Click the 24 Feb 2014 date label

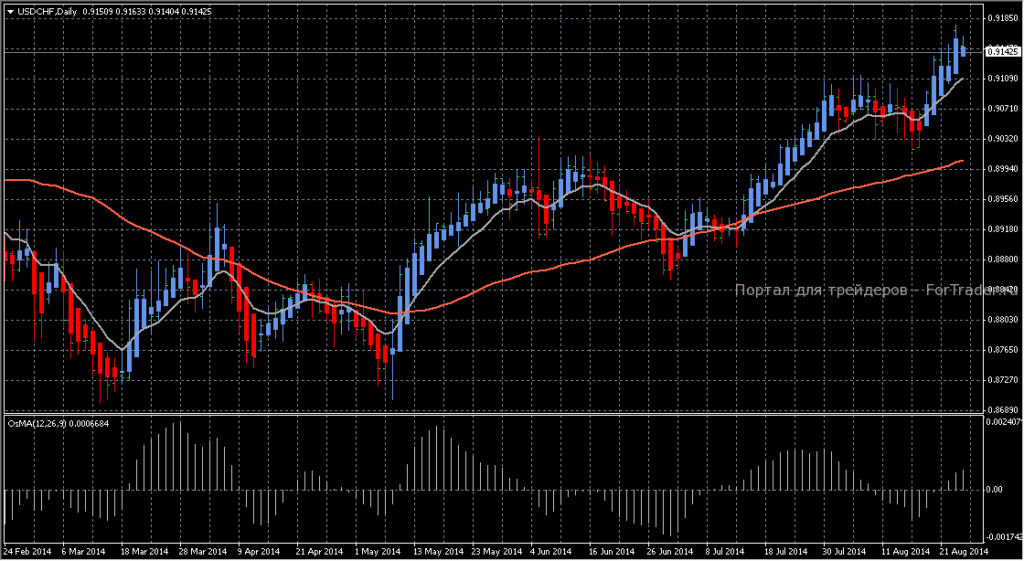coord(26,552)
